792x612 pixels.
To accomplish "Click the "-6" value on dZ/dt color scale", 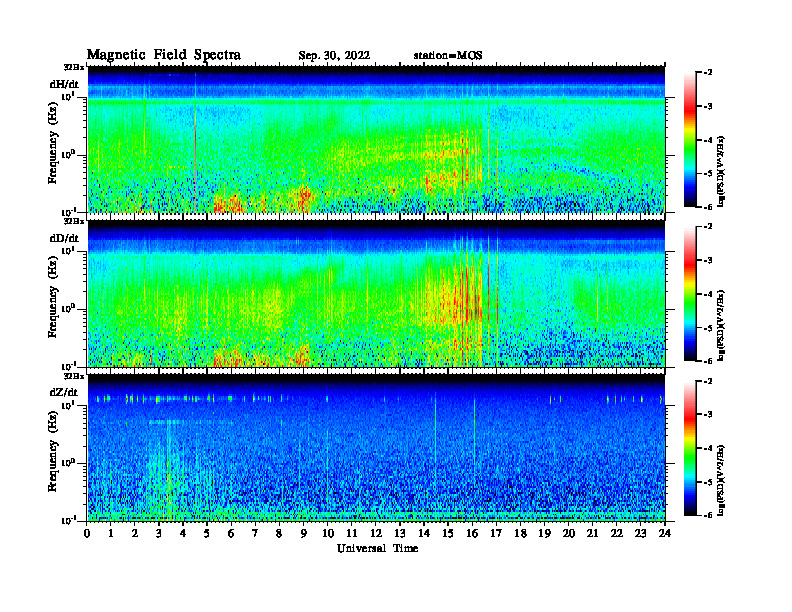I will (x=707, y=515).
